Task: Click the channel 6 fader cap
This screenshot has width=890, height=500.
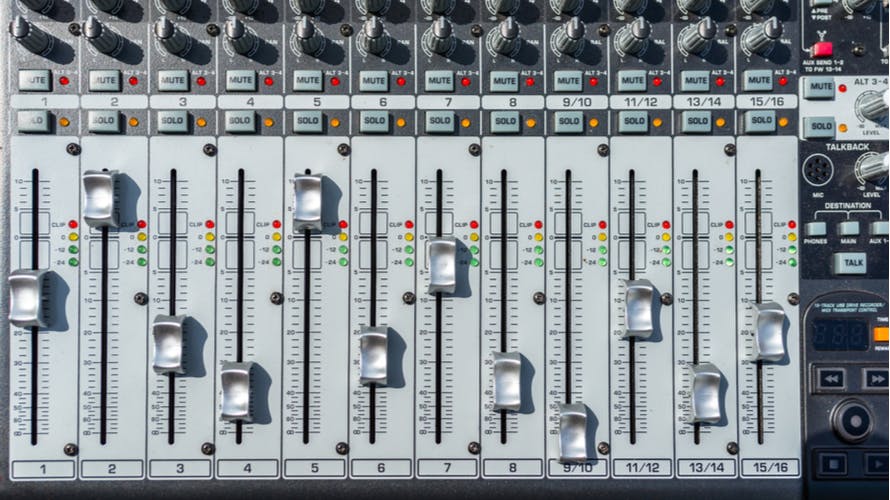Action: click(x=373, y=356)
